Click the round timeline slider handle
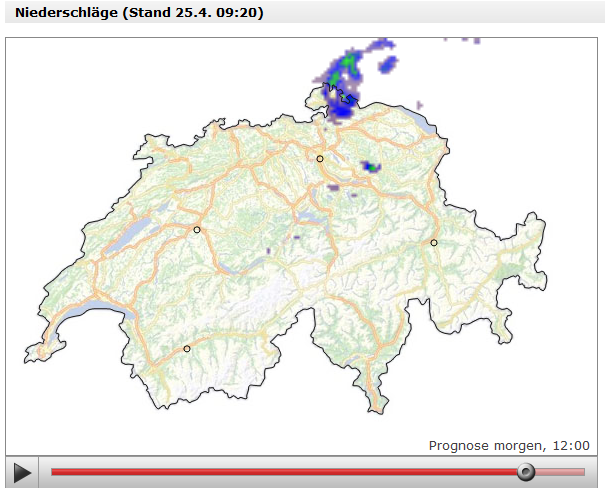This screenshot has height=488, width=605. tap(526, 472)
